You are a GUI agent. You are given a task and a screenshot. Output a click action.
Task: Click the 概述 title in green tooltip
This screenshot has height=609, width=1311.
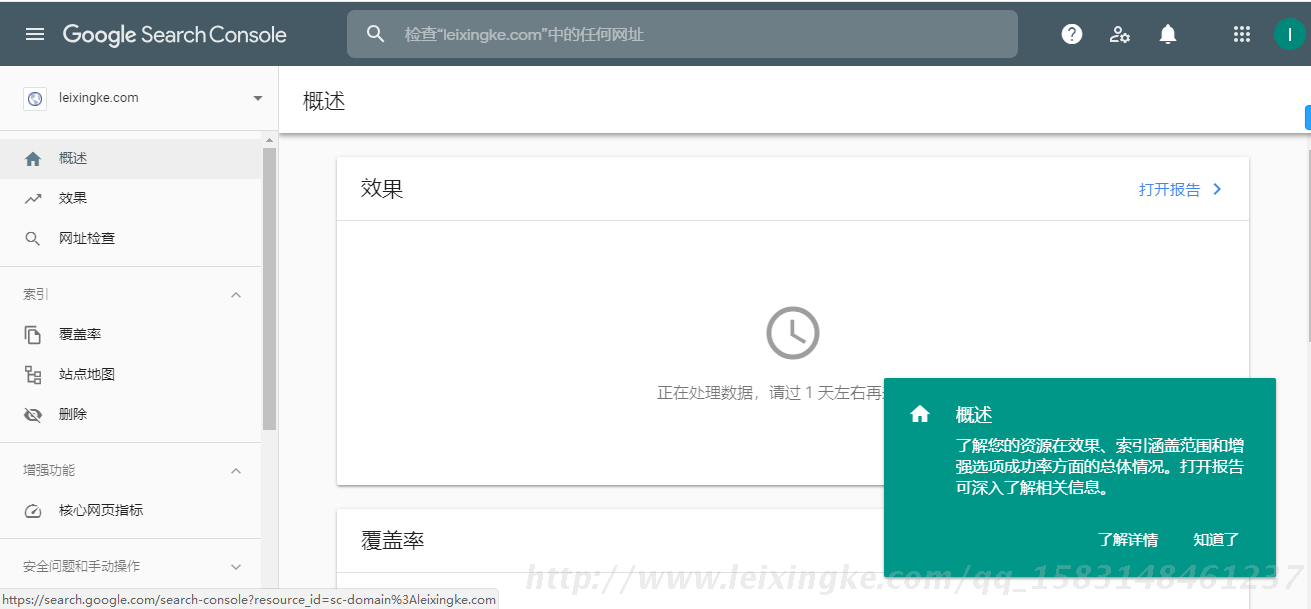974,415
